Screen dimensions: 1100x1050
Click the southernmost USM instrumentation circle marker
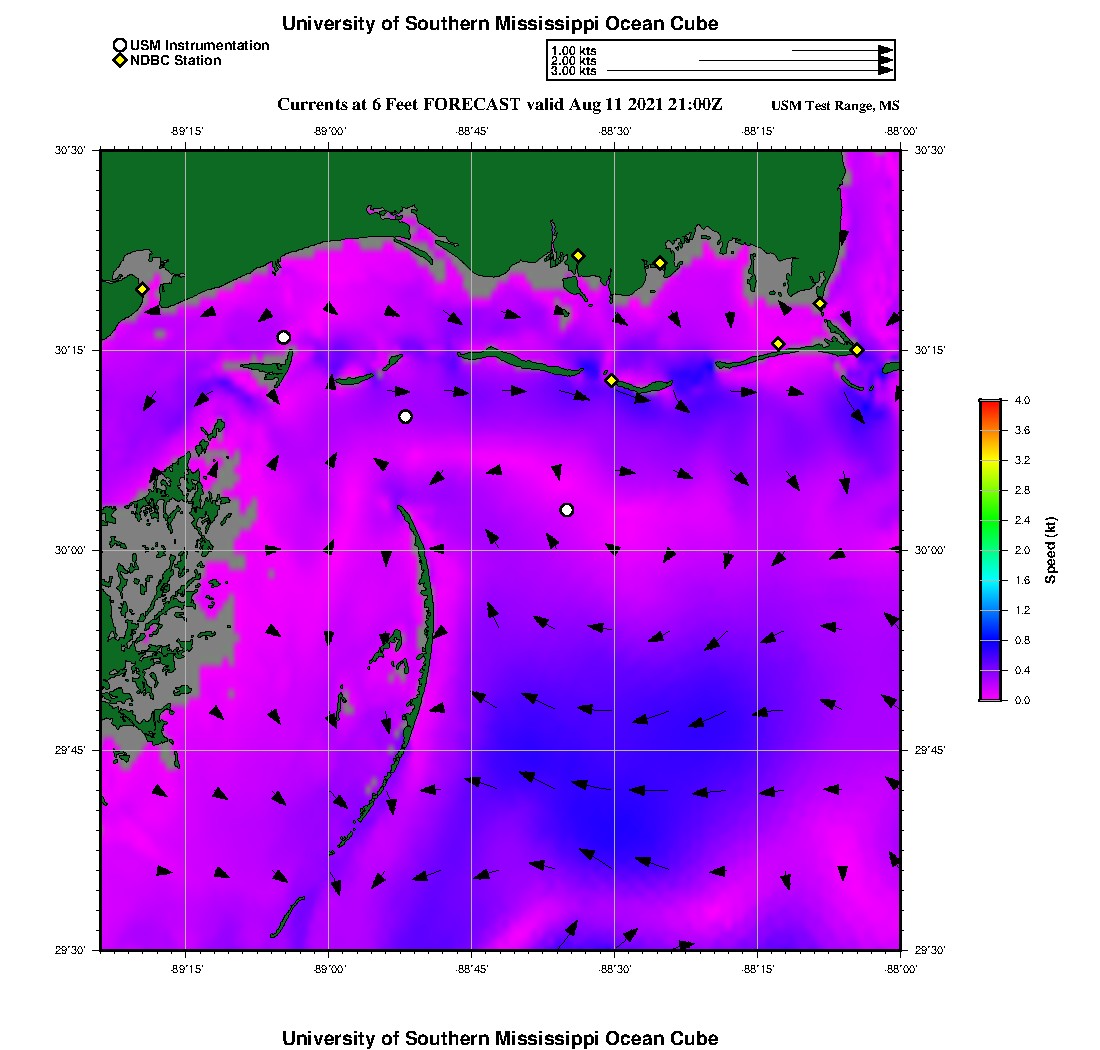click(x=567, y=510)
